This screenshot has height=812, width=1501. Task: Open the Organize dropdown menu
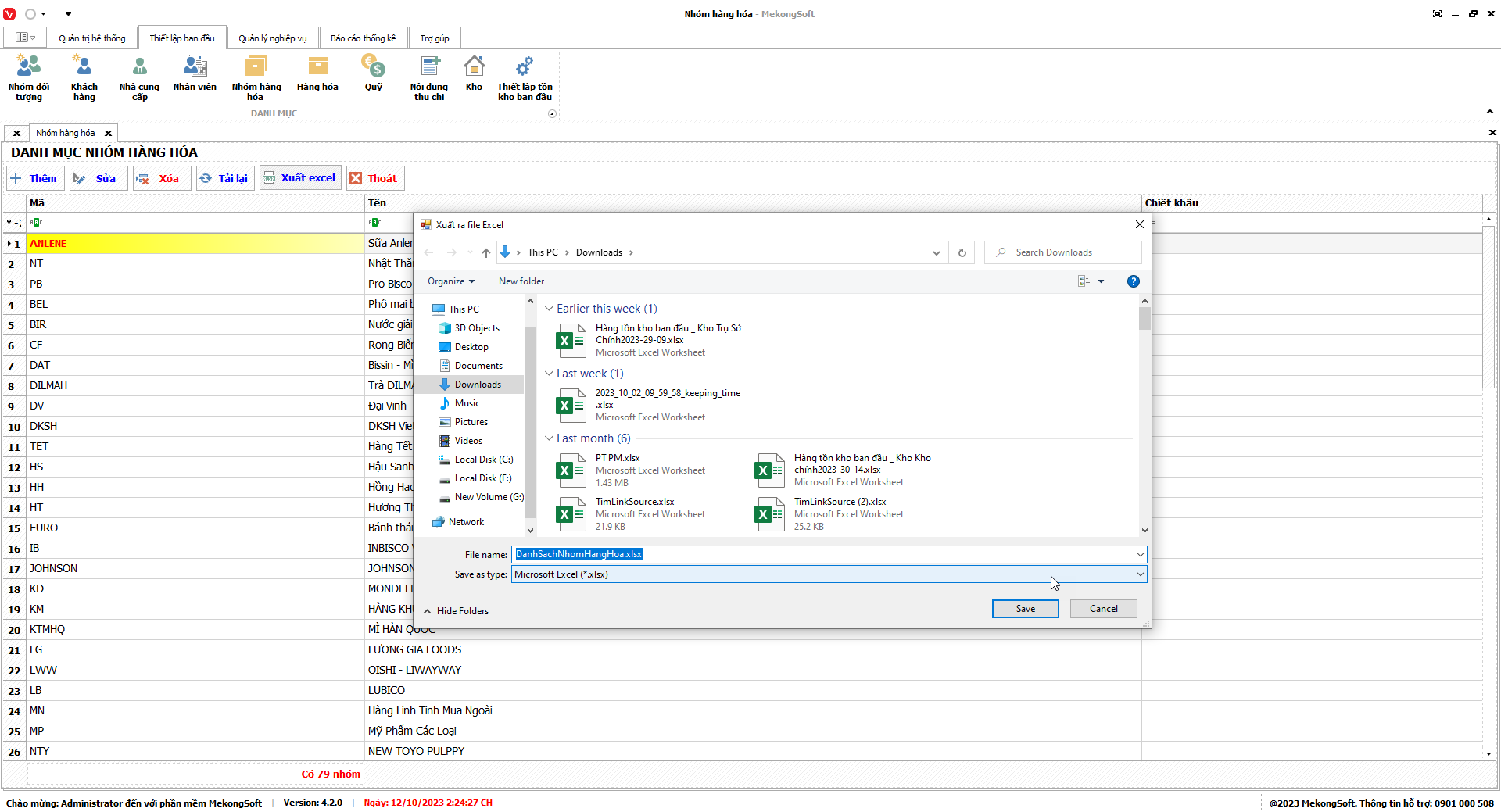click(x=451, y=281)
